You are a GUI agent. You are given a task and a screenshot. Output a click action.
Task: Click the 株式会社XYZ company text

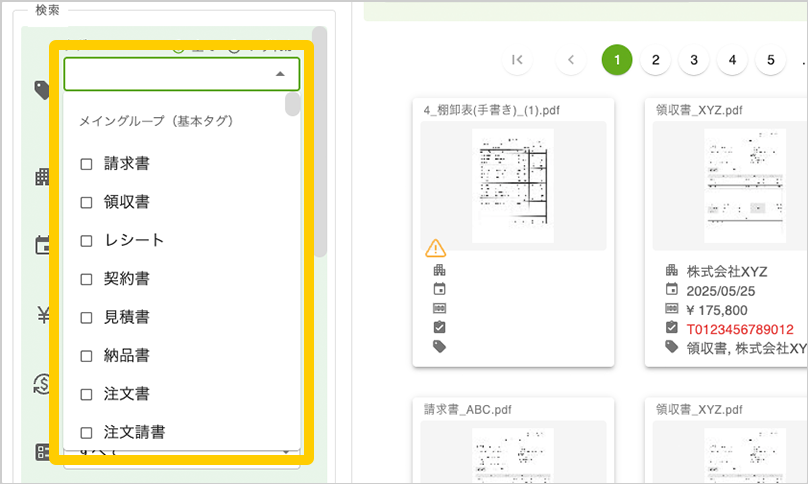pos(727,272)
